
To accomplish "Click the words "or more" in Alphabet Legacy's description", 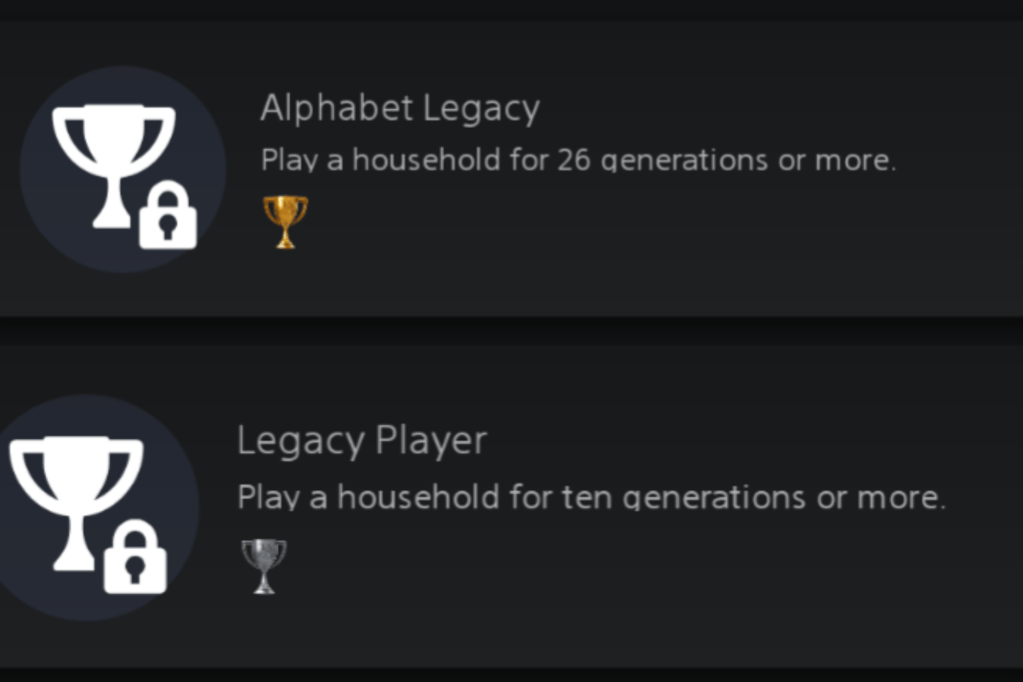I will [836, 160].
